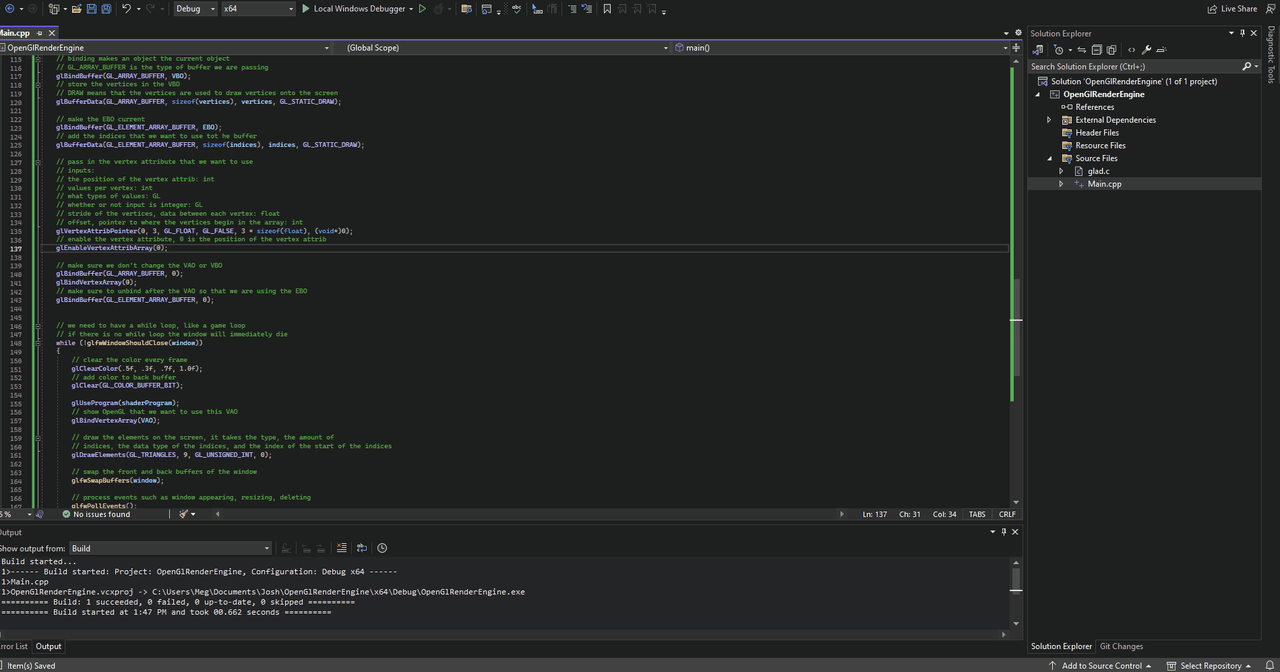Screen dimensions: 1280x672
Task: Click the View Code icon in Solution Explorer
Action: [x=1132, y=50]
